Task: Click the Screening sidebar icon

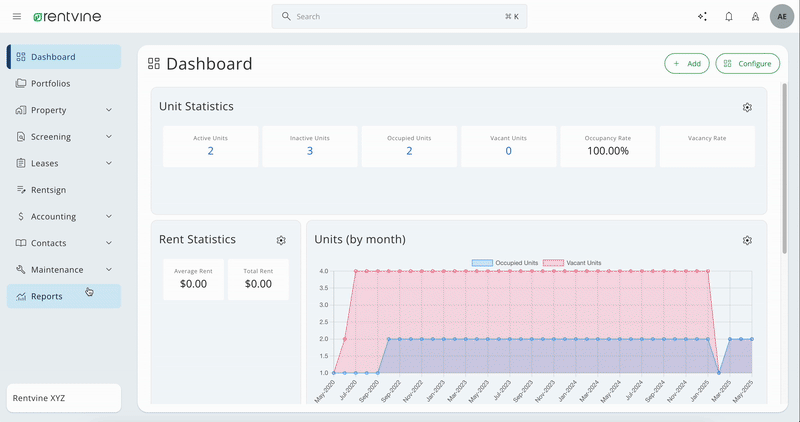Action: point(21,136)
